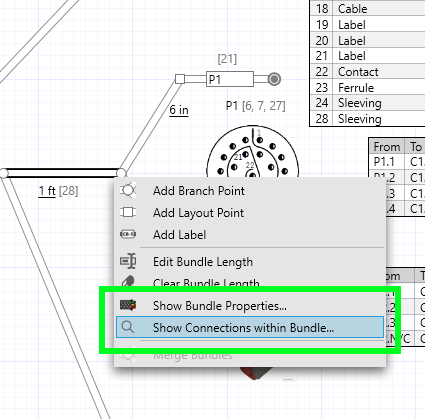The height and width of the screenshot is (419, 425).
Task: Click the '[21]' reference label above P1
Action: pyautogui.click(x=227, y=59)
